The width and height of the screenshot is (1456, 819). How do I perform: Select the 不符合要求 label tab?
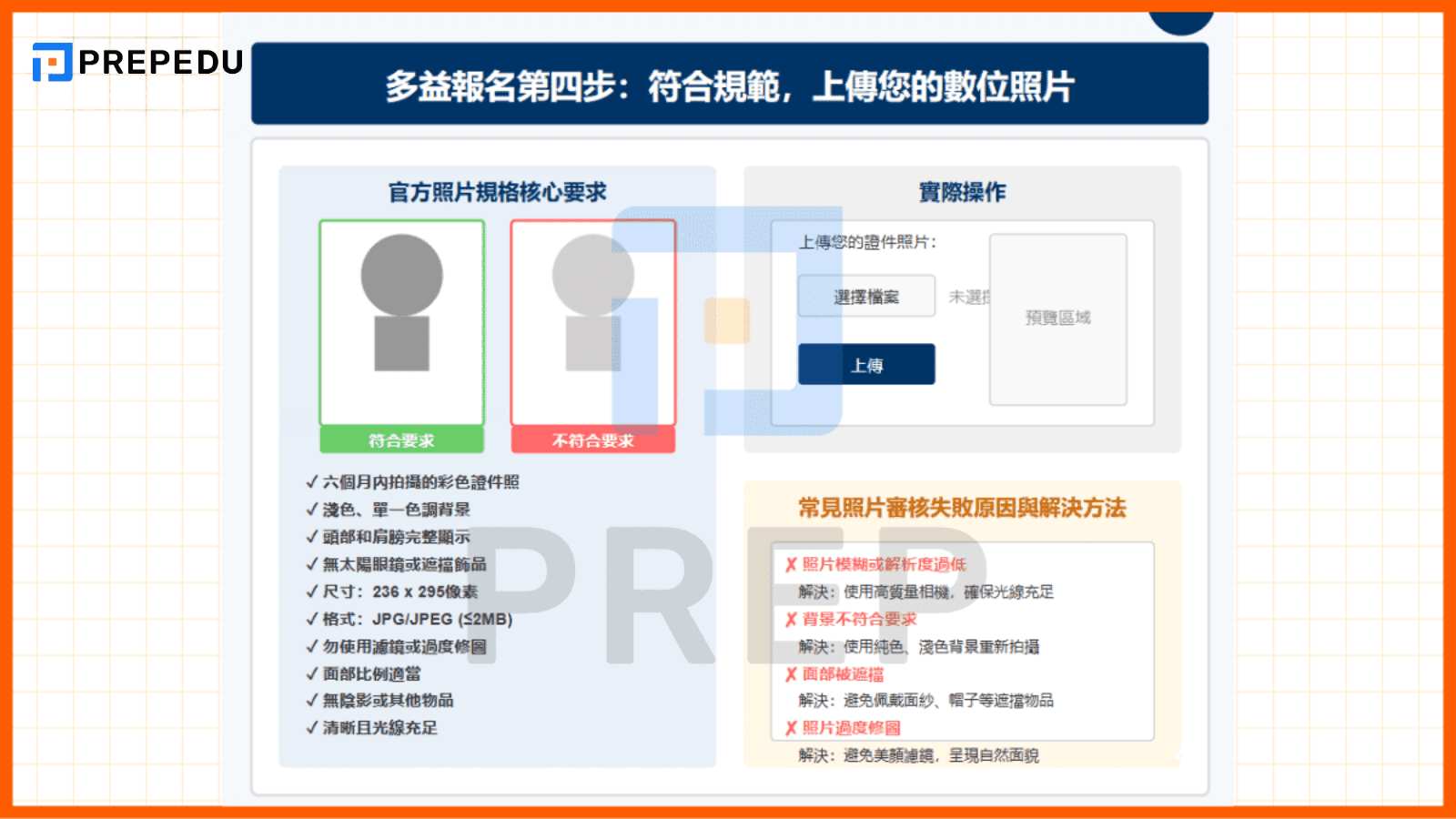593,440
